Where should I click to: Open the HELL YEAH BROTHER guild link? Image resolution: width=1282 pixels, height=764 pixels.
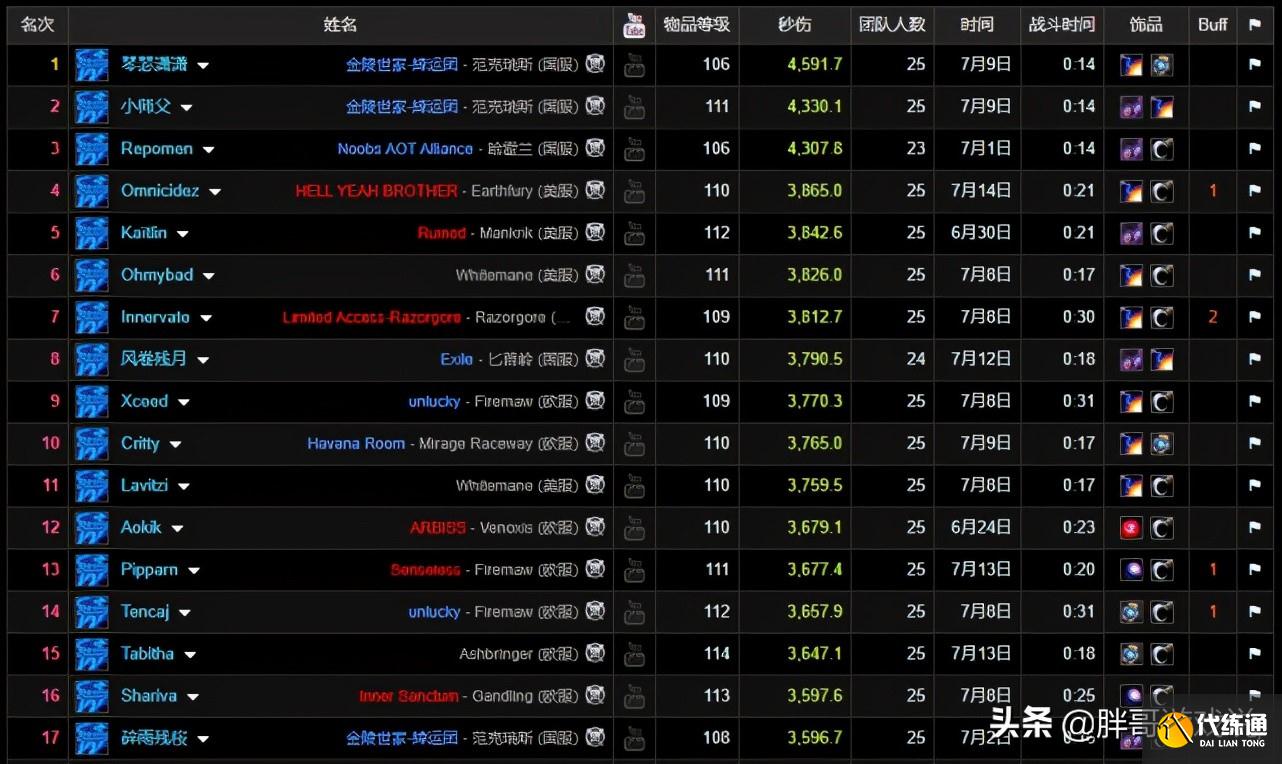tap(376, 191)
